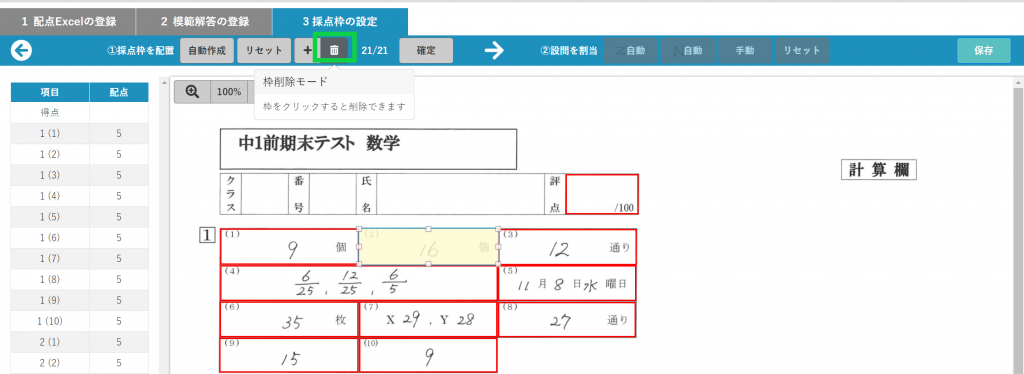This screenshot has height=374, width=1024.
Task: Toggle the trash can frame delete mode
Action: click(334, 50)
